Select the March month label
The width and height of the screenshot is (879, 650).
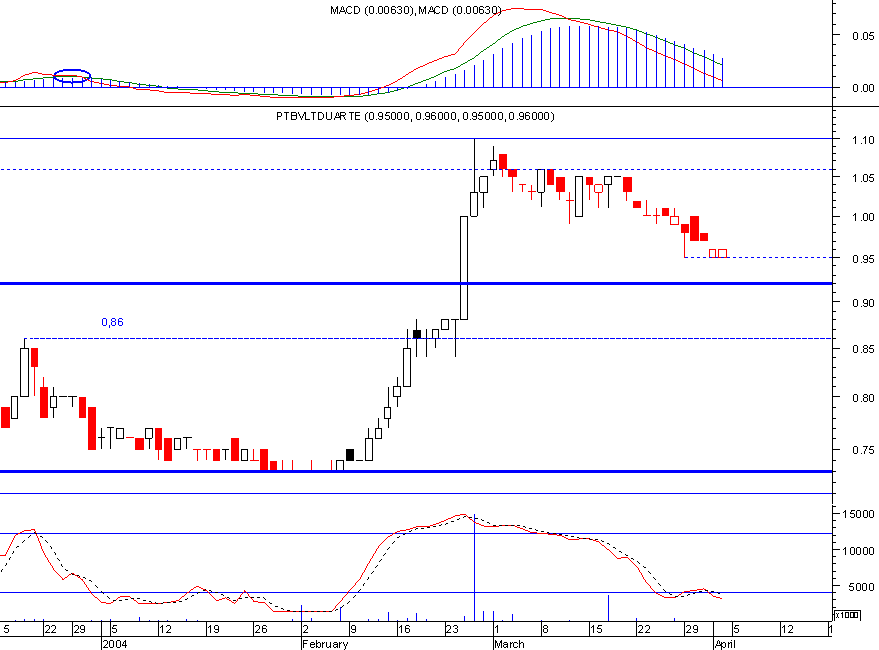[509, 644]
